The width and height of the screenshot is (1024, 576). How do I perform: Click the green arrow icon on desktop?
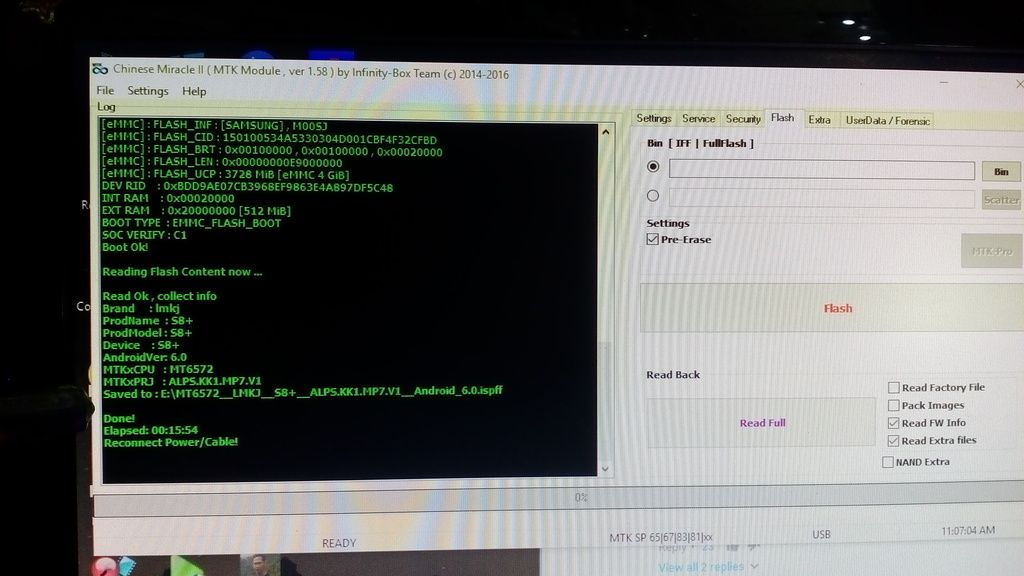(x=185, y=565)
